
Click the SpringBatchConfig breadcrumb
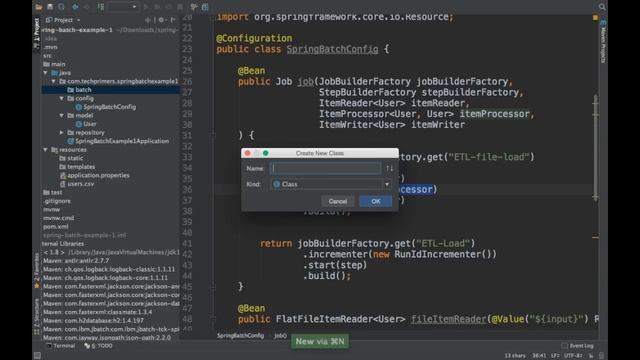pyautogui.click(x=240, y=336)
